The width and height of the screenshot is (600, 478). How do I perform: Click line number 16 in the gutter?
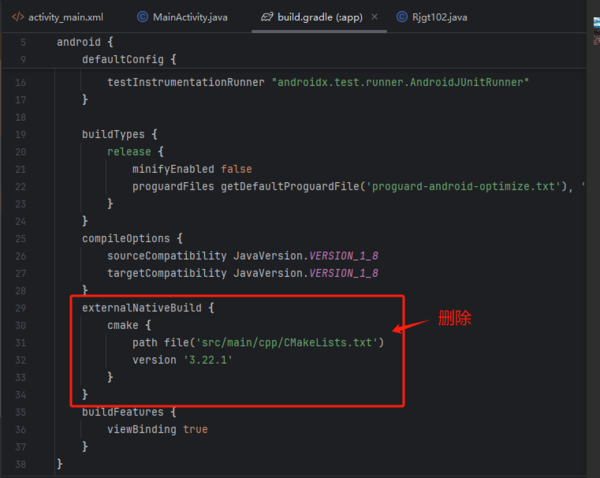pos(21,82)
